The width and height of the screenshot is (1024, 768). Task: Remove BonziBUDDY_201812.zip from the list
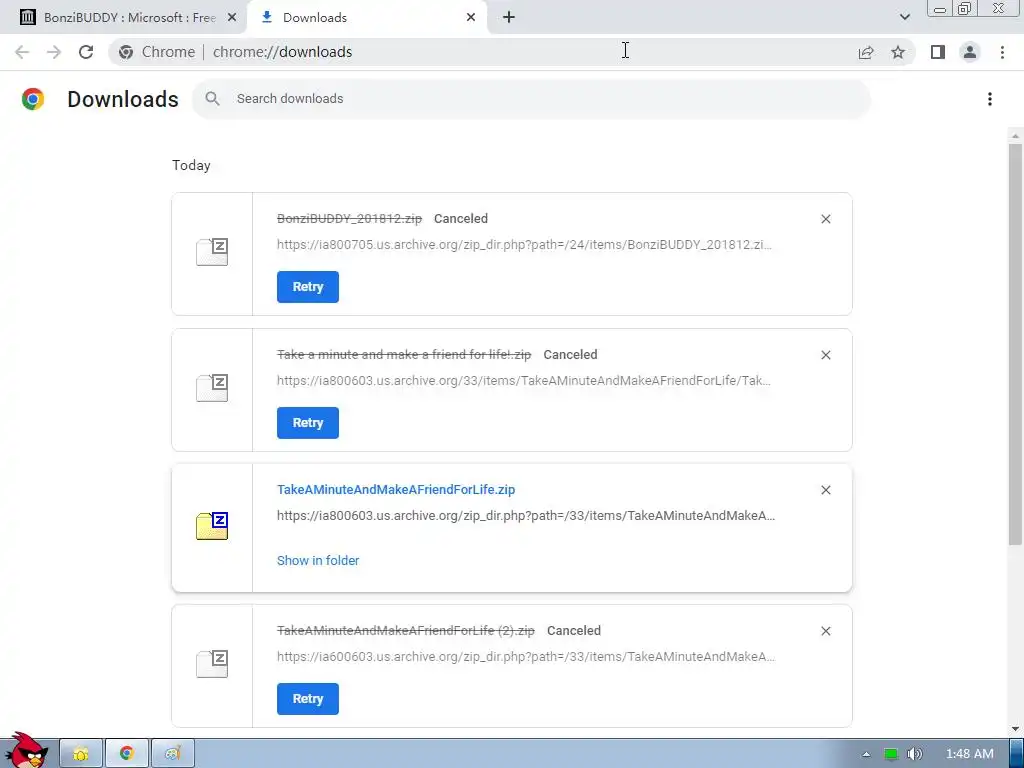(x=825, y=219)
